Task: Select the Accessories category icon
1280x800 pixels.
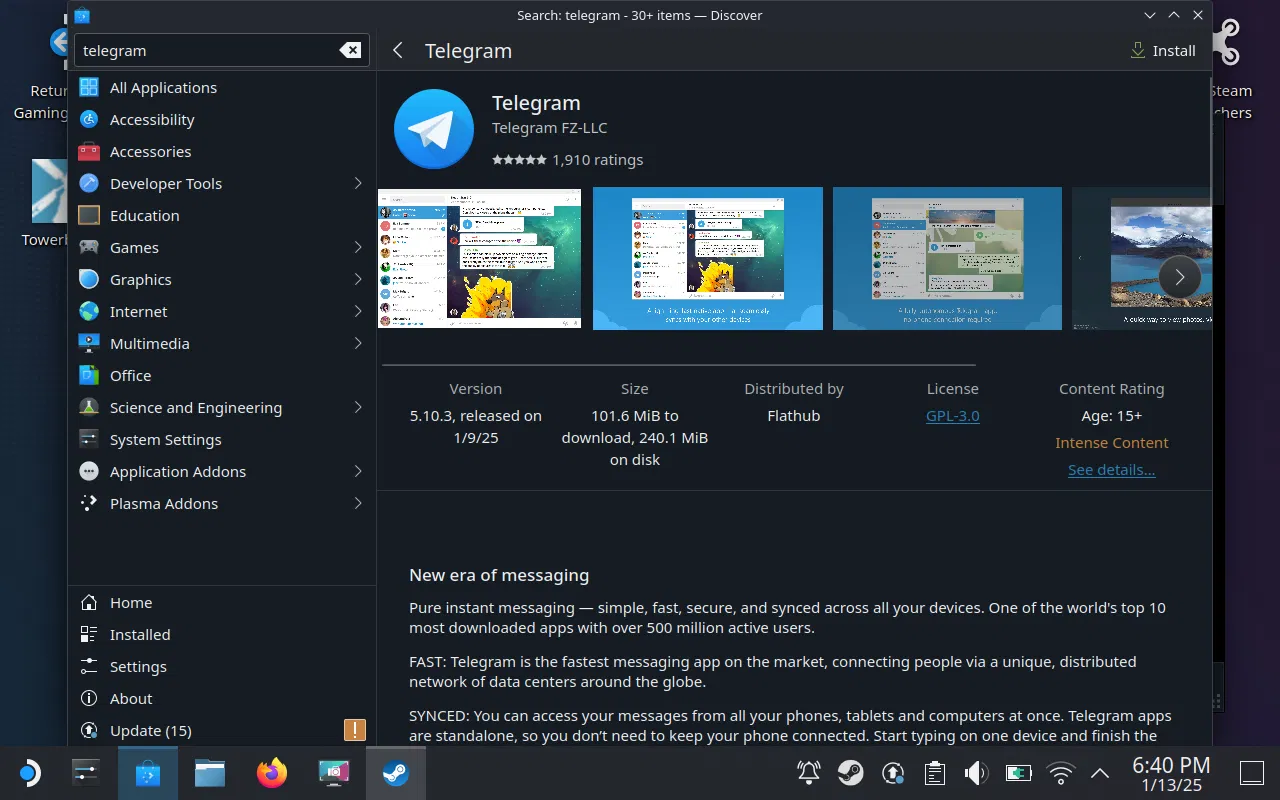Action: click(x=89, y=152)
